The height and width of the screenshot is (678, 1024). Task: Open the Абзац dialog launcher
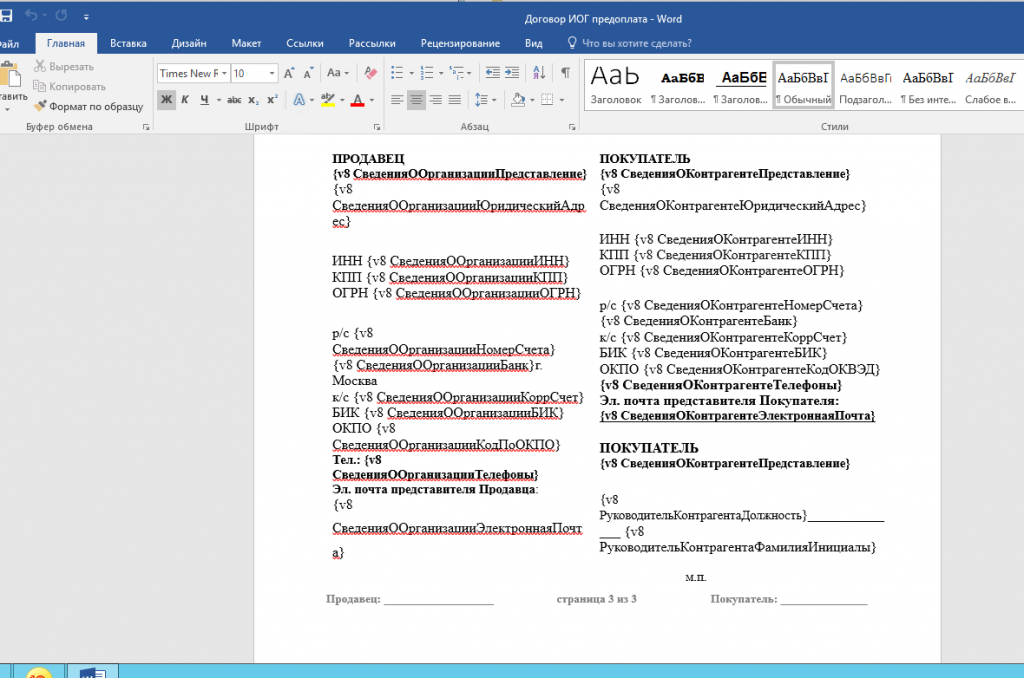pyautogui.click(x=572, y=127)
